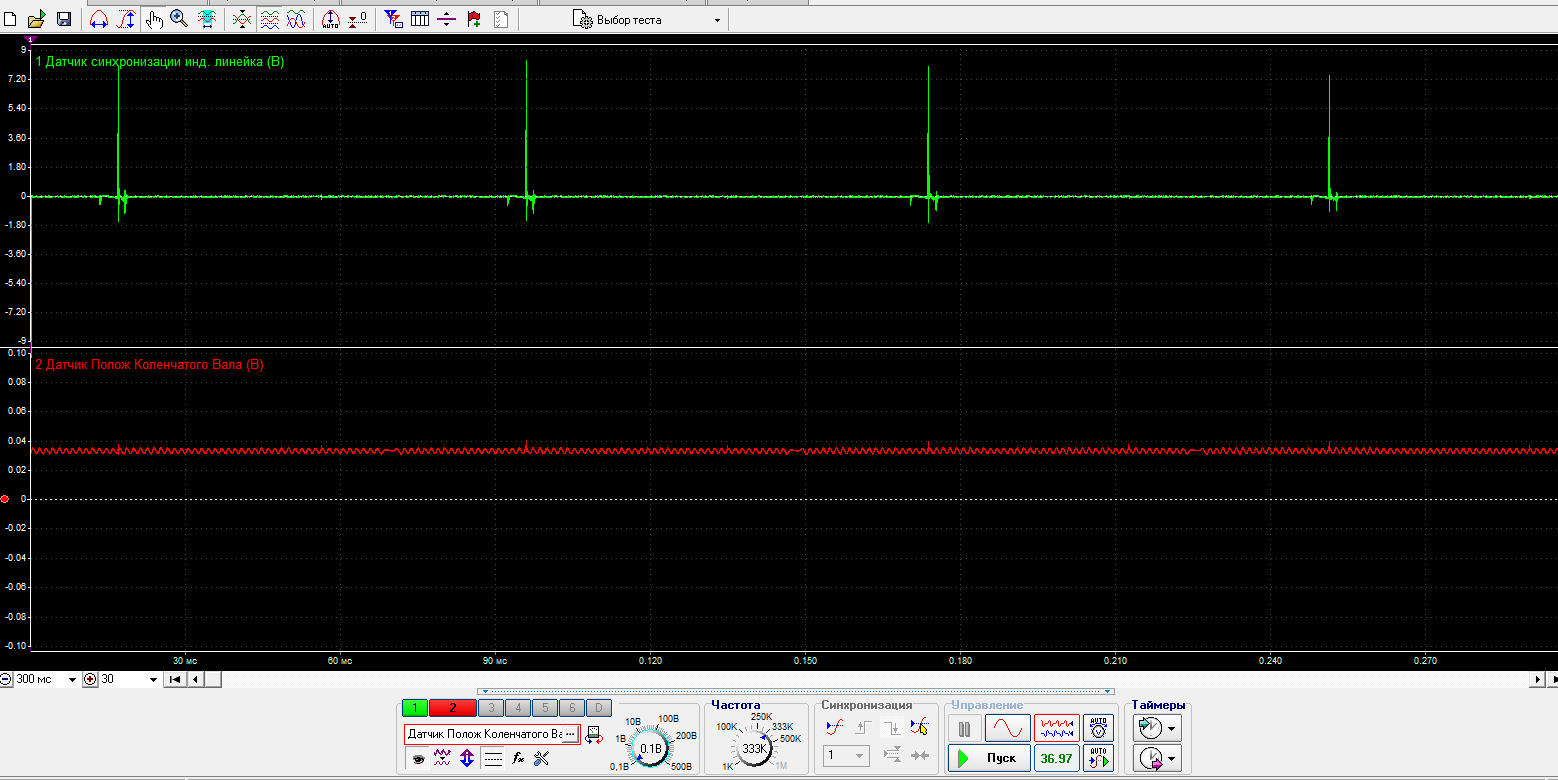Viewport: 1558px width, 780px height.
Task: Click the 333K frequency knob
Action: click(755, 749)
